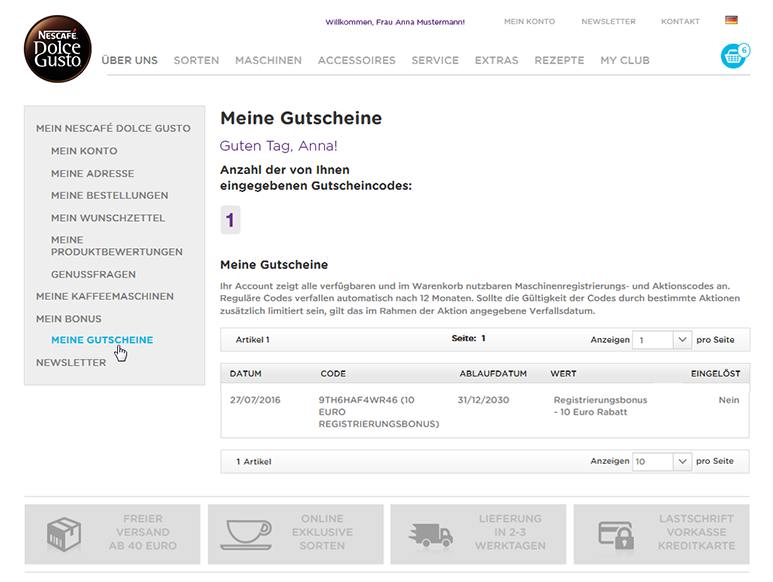Screen dimensions: 773x582
Task: Click the expiry date 31/12/2030
Action: click(x=483, y=400)
